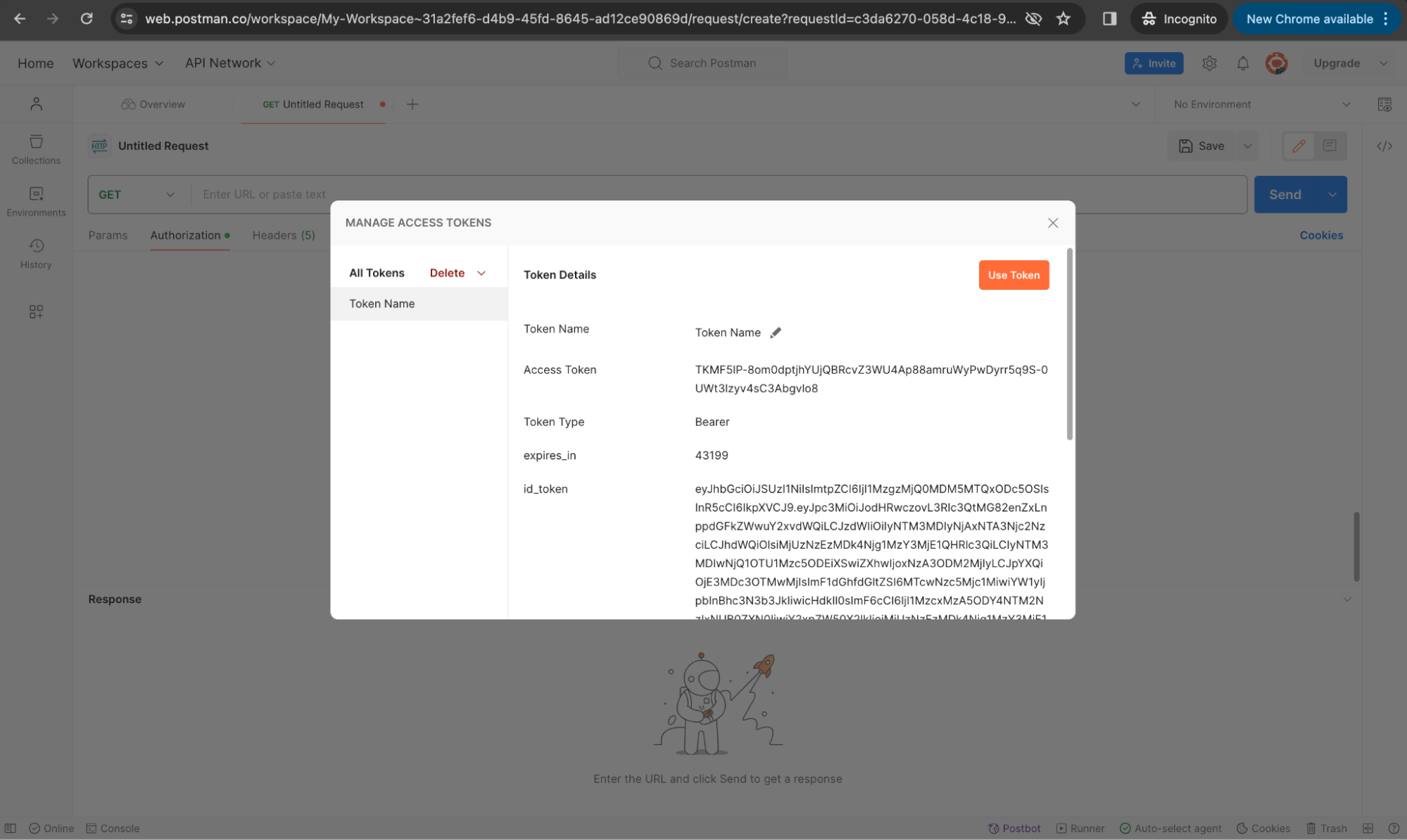Open the History sidebar panel

click(x=36, y=253)
